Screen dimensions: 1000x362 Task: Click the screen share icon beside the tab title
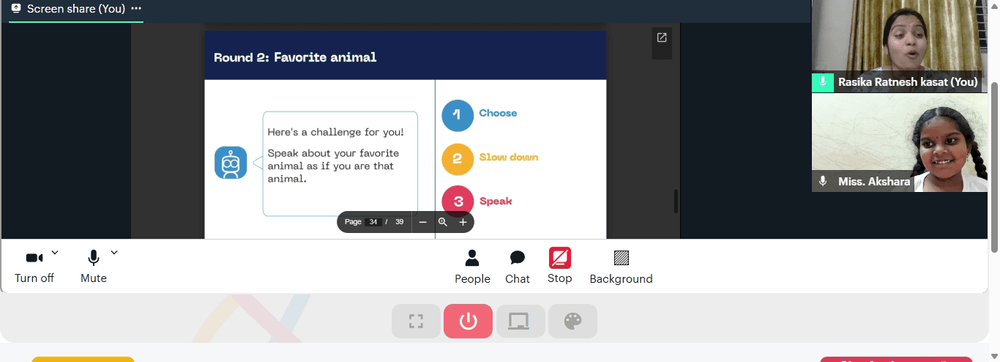pyautogui.click(x=17, y=9)
